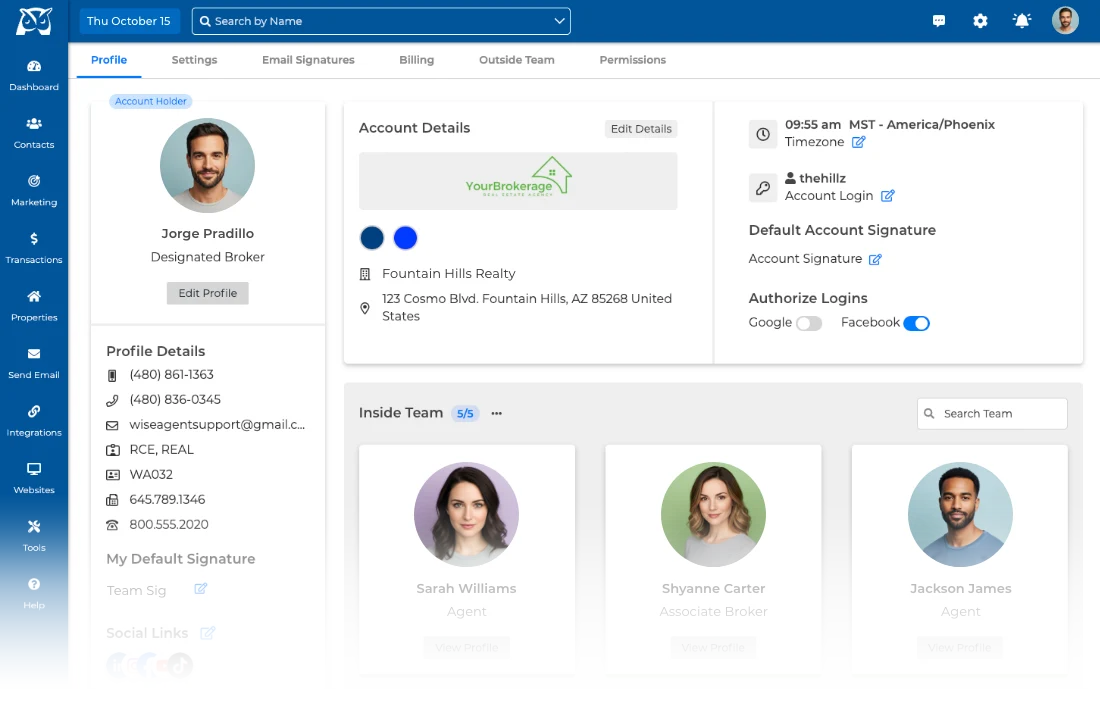The image size is (1100, 702).
Task: Edit Team Sig default signature icon
Action: [201, 589]
